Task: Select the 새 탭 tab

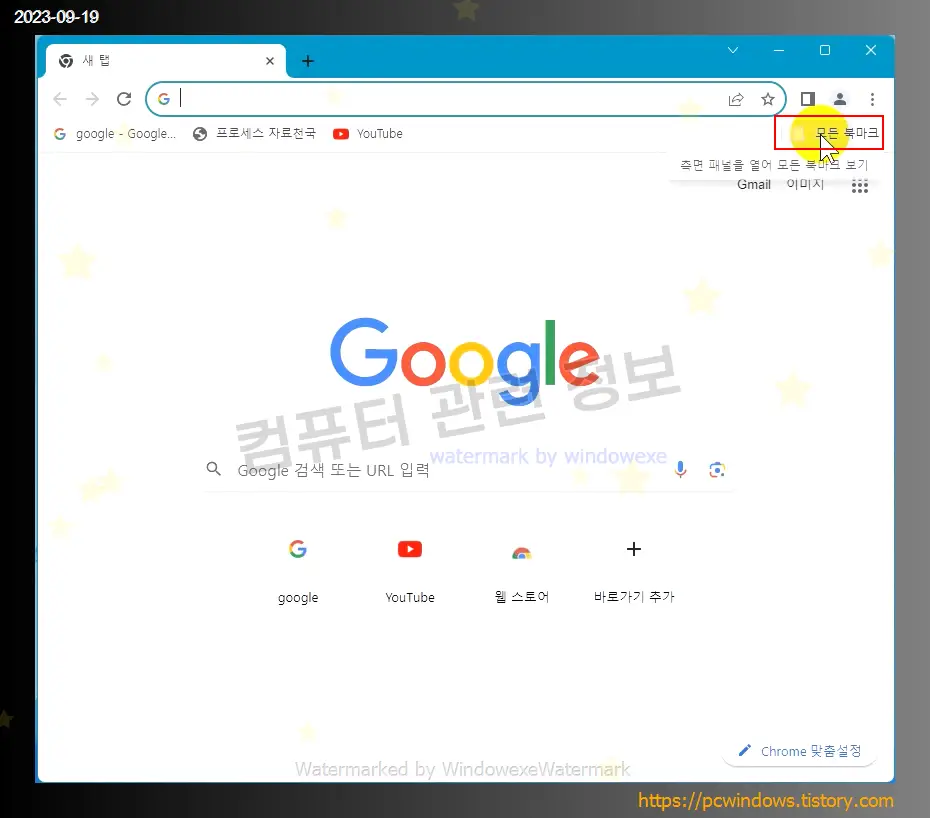Action: click(x=165, y=61)
